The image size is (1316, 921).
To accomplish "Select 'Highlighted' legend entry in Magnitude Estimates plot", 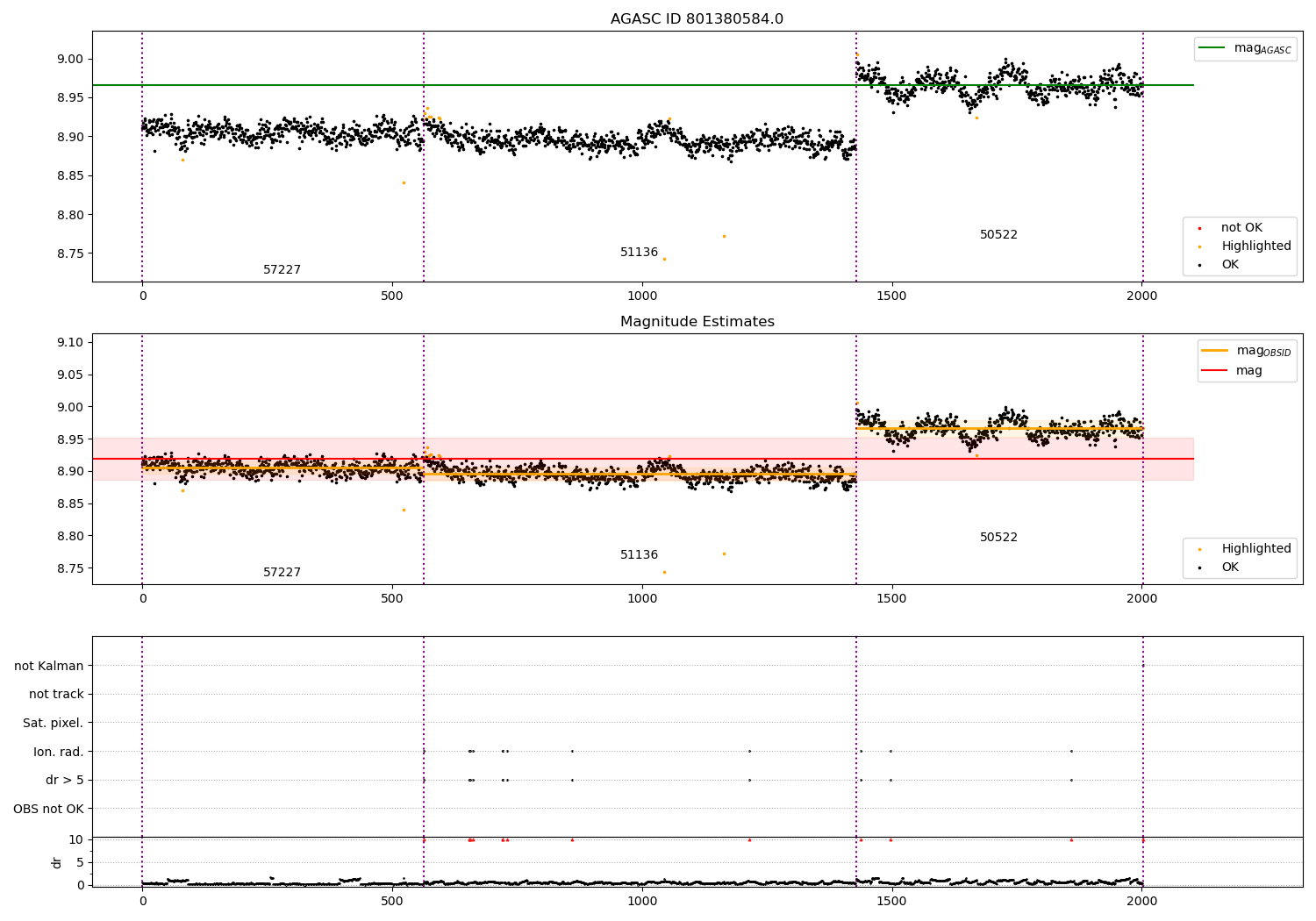I will click(x=1256, y=549).
